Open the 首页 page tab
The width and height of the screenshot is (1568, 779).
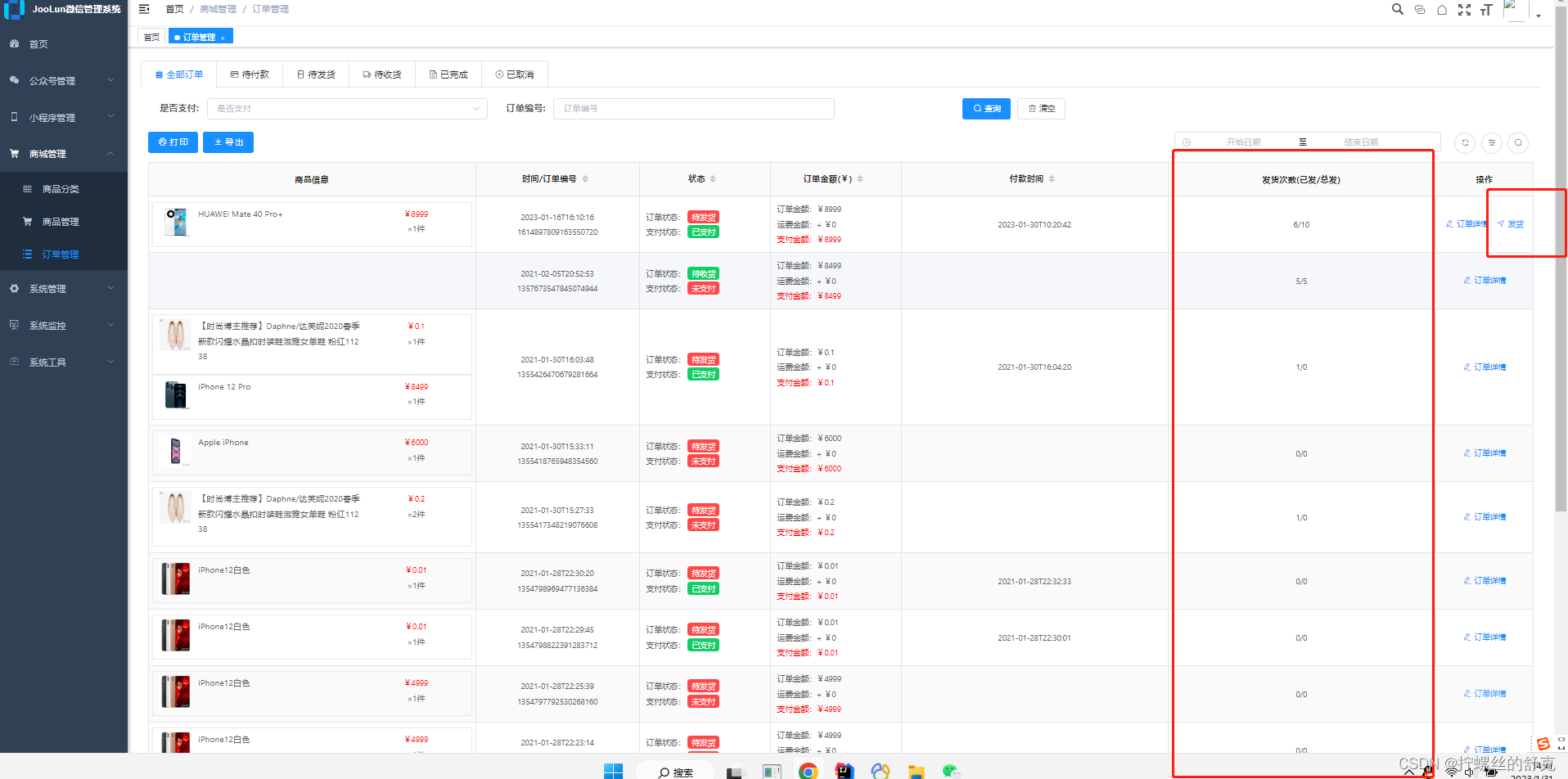151,37
